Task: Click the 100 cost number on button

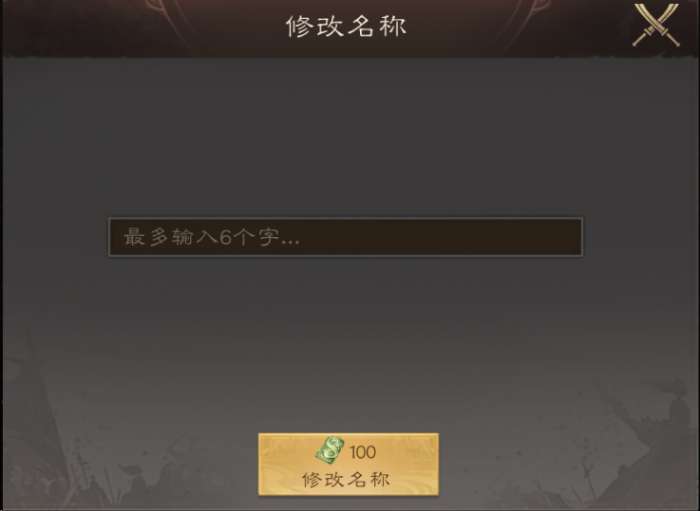Action: pos(362,452)
